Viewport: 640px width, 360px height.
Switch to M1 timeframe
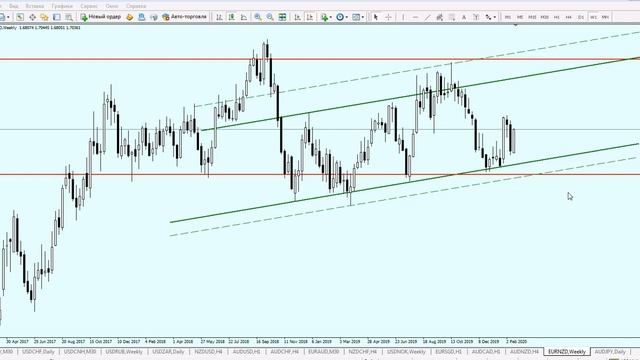(508, 17)
